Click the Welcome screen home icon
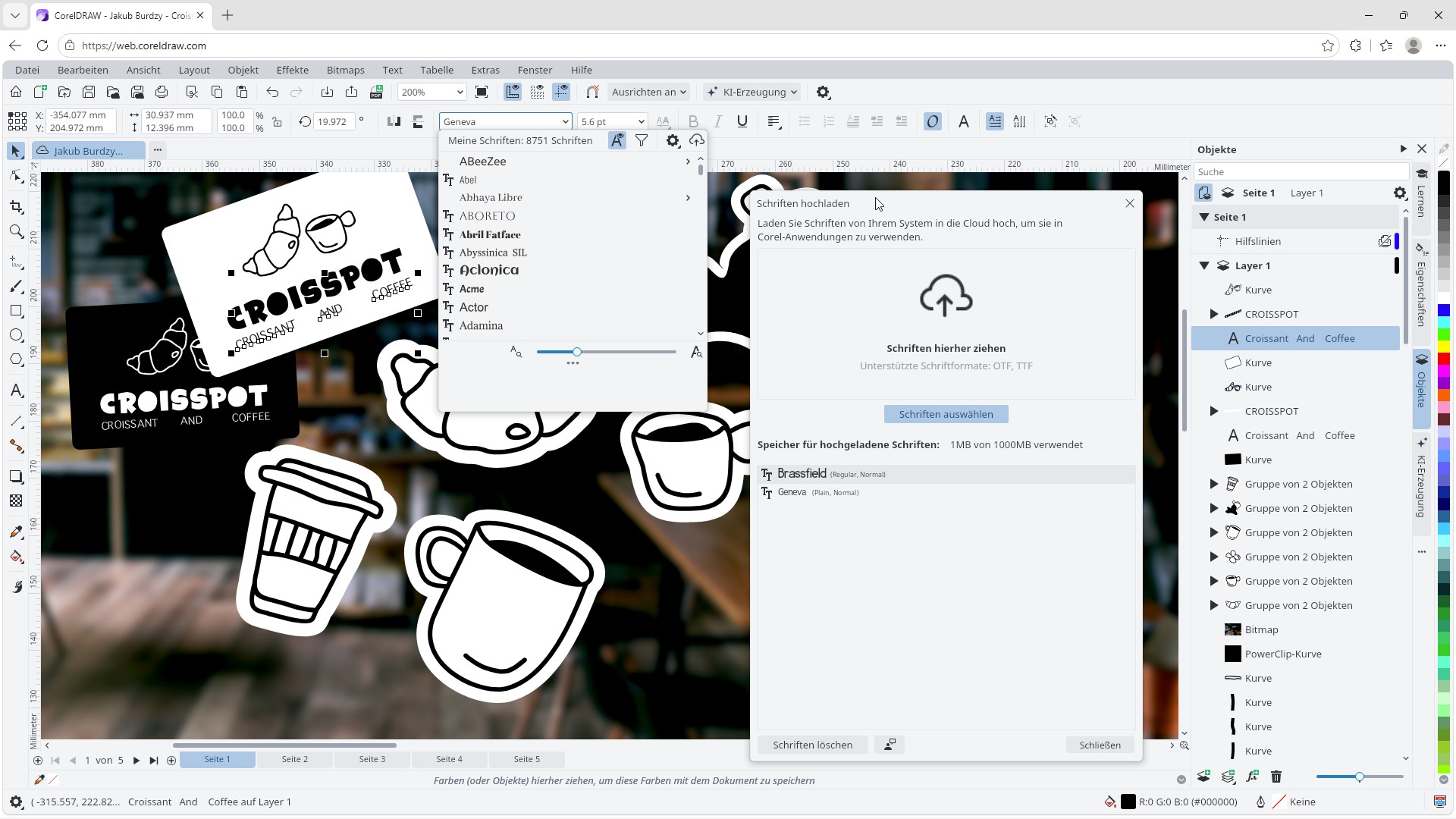This screenshot has width=1456, height=819. pyautogui.click(x=16, y=93)
